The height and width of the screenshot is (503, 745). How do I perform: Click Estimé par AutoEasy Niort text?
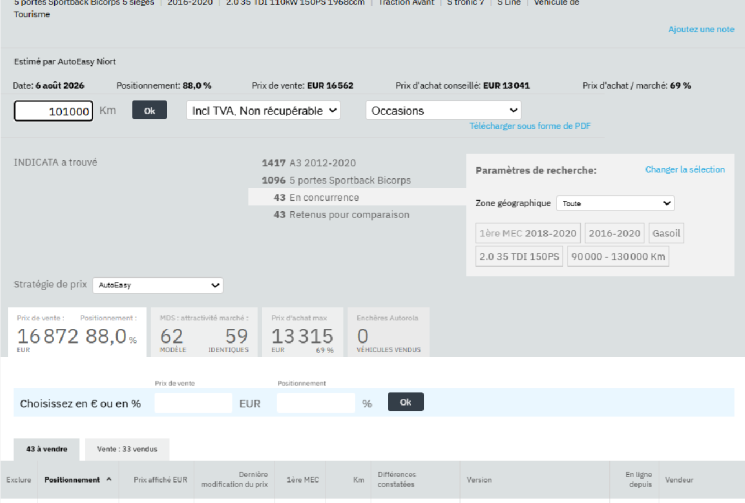65,62
